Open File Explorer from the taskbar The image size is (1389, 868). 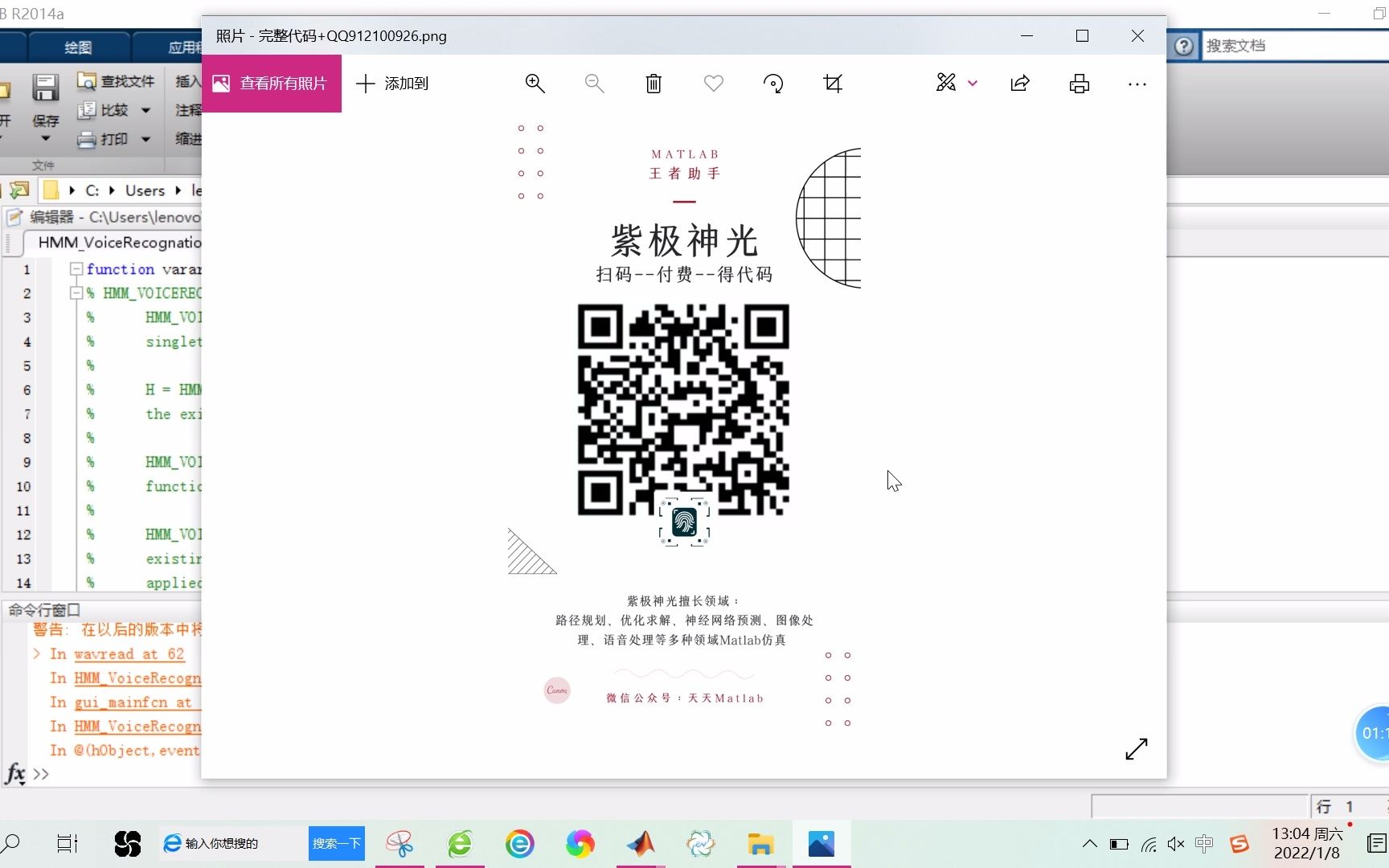(x=760, y=844)
